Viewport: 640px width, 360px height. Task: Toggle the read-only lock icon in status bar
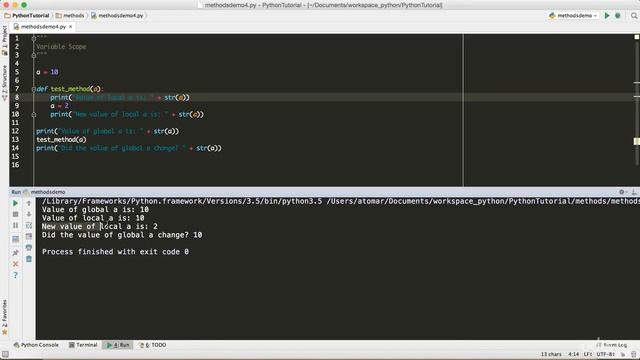click(x=623, y=354)
